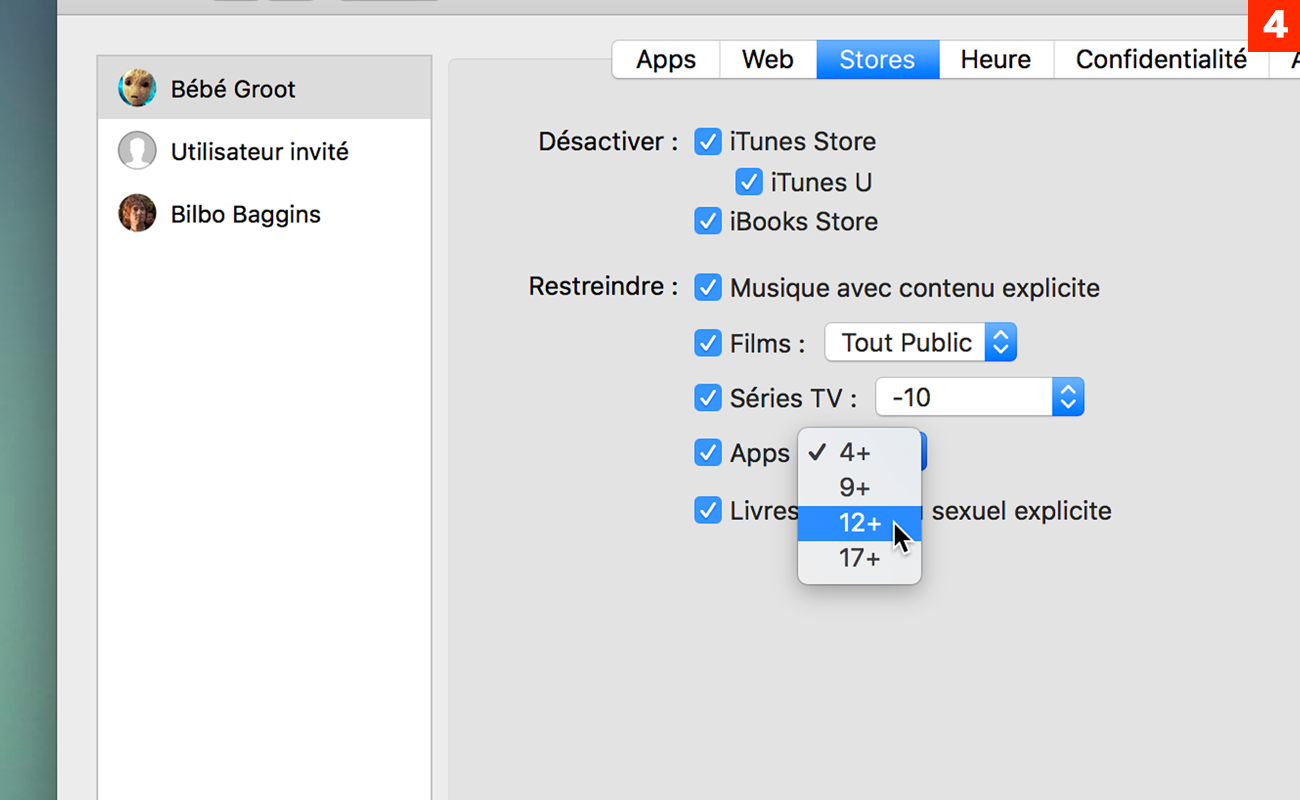The width and height of the screenshot is (1300, 800).
Task: Pick the 9+ rating option
Action: click(x=859, y=488)
